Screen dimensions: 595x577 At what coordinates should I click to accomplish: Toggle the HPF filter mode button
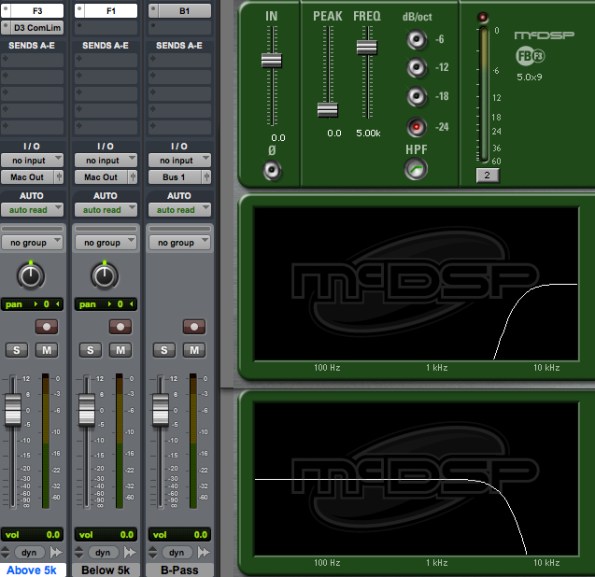pos(416,169)
